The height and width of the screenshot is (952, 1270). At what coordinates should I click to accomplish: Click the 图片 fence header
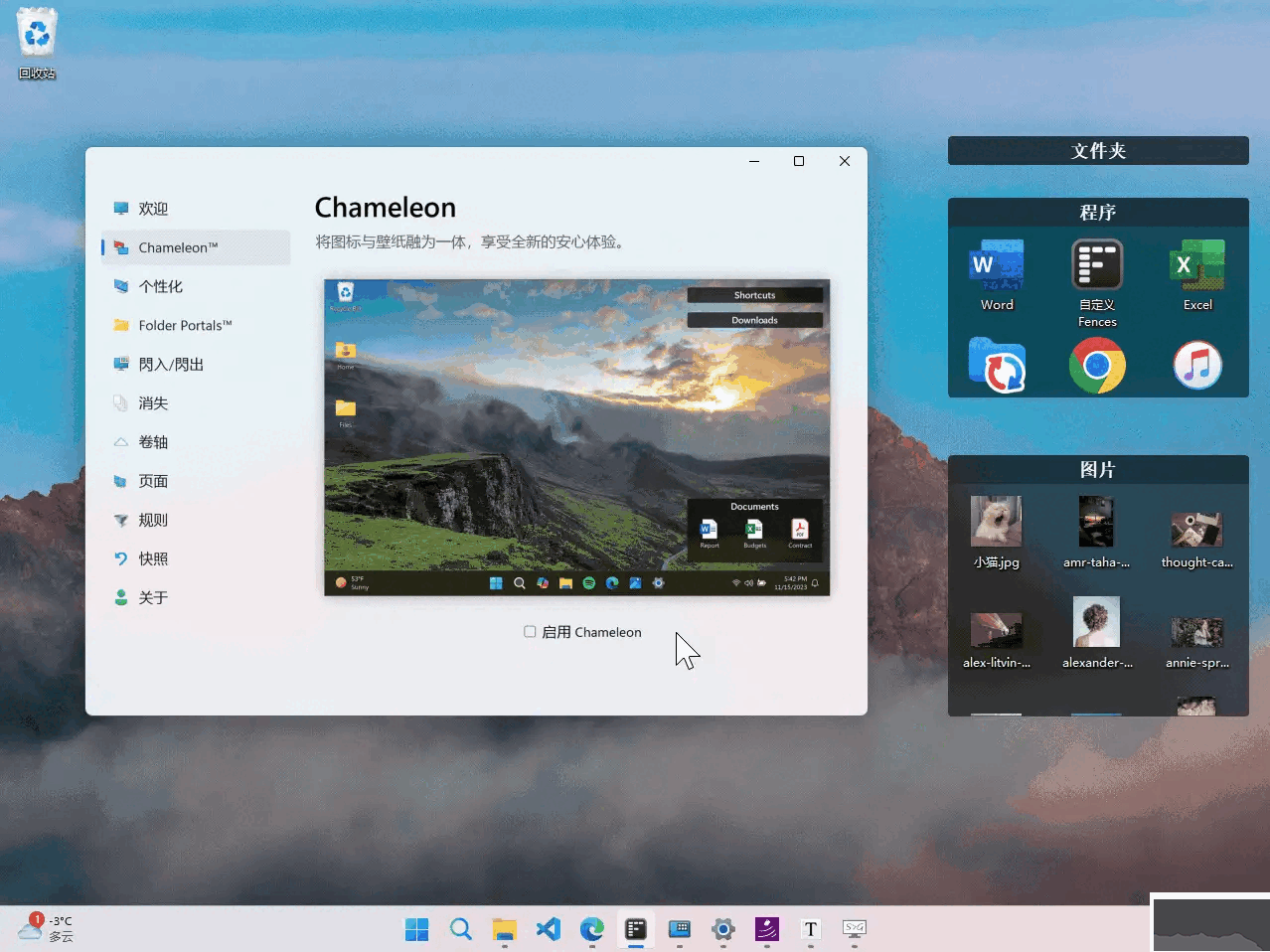[1098, 470]
